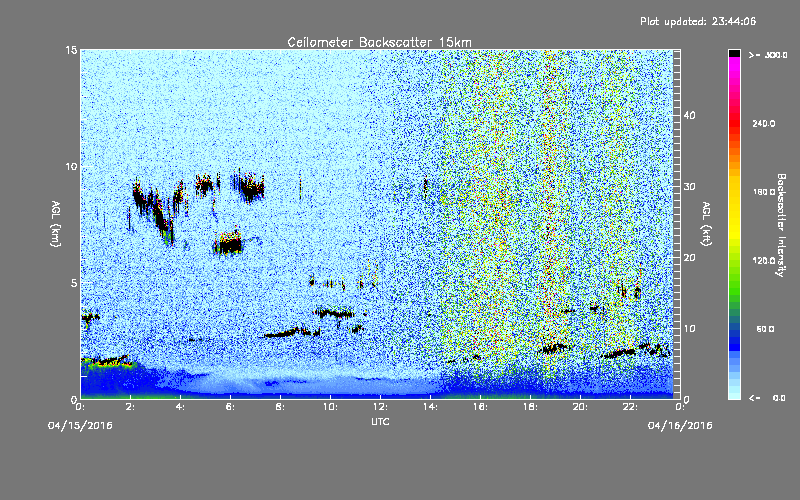This screenshot has width=800, height=500.
Task: Click the 14: hour tick on time axis
Action: coord(430,407)
